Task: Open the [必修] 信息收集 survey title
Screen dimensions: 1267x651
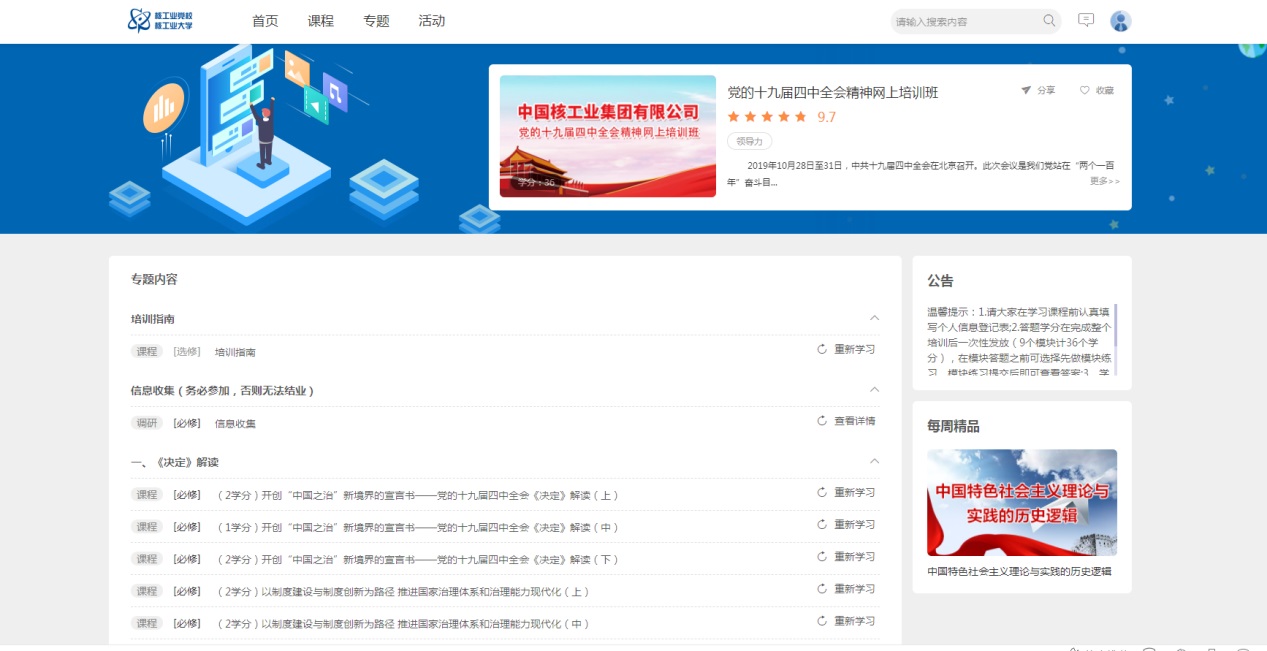Action: [235, 423]
